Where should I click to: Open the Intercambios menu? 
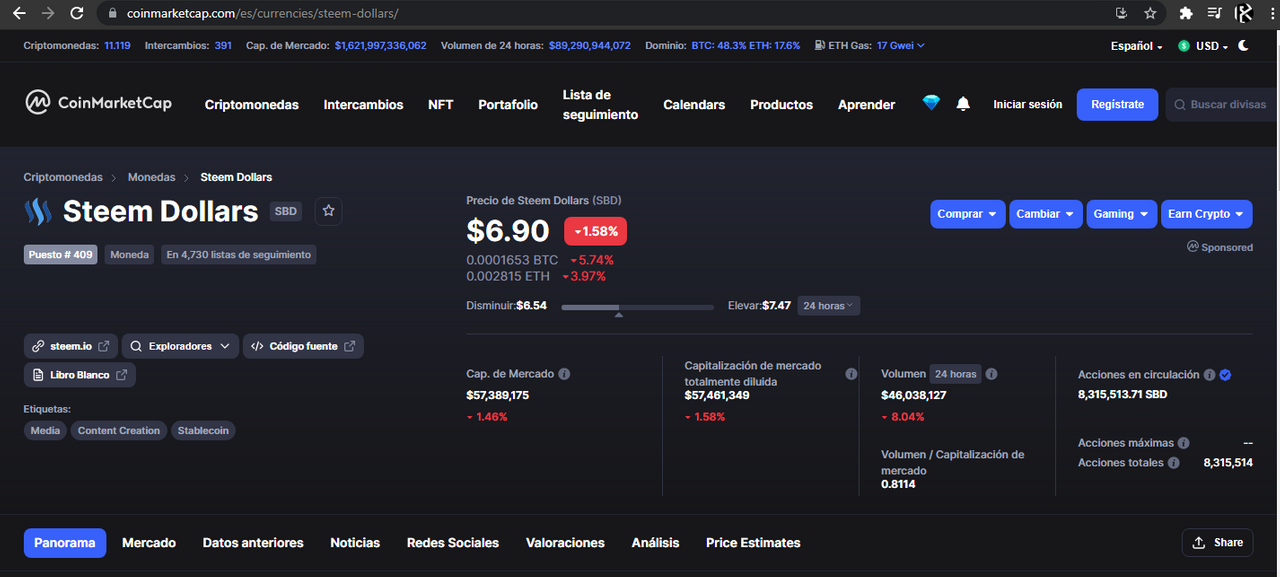pyautogui.click(x=364, y=105)
